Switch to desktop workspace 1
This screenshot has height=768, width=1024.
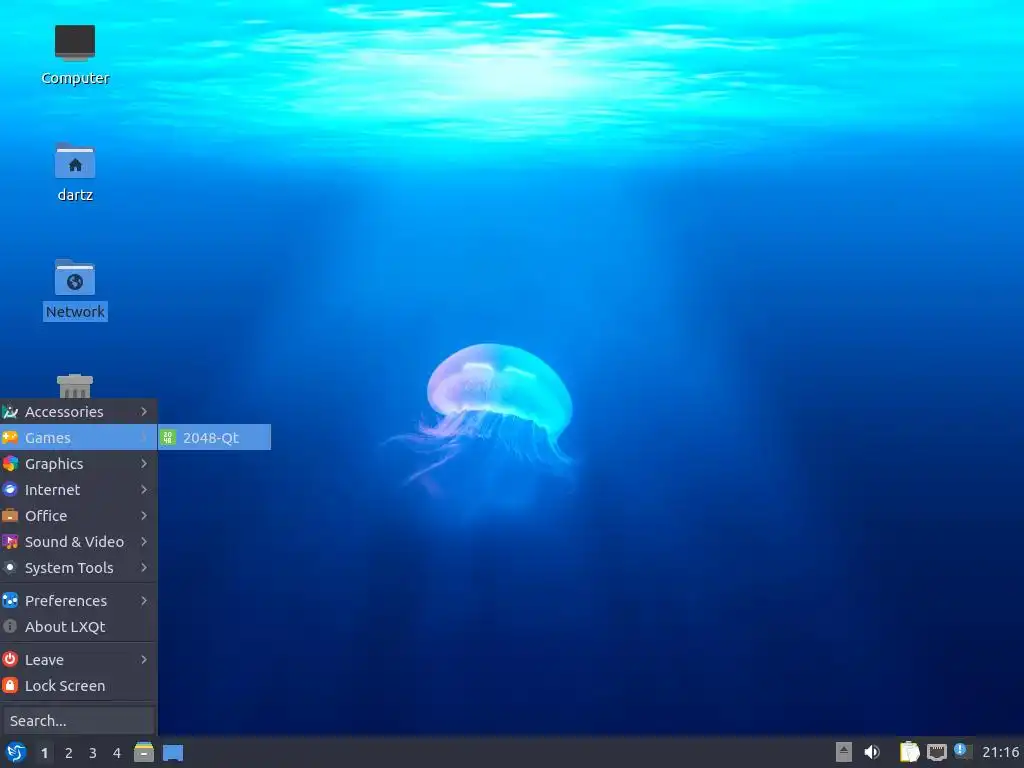44,753
